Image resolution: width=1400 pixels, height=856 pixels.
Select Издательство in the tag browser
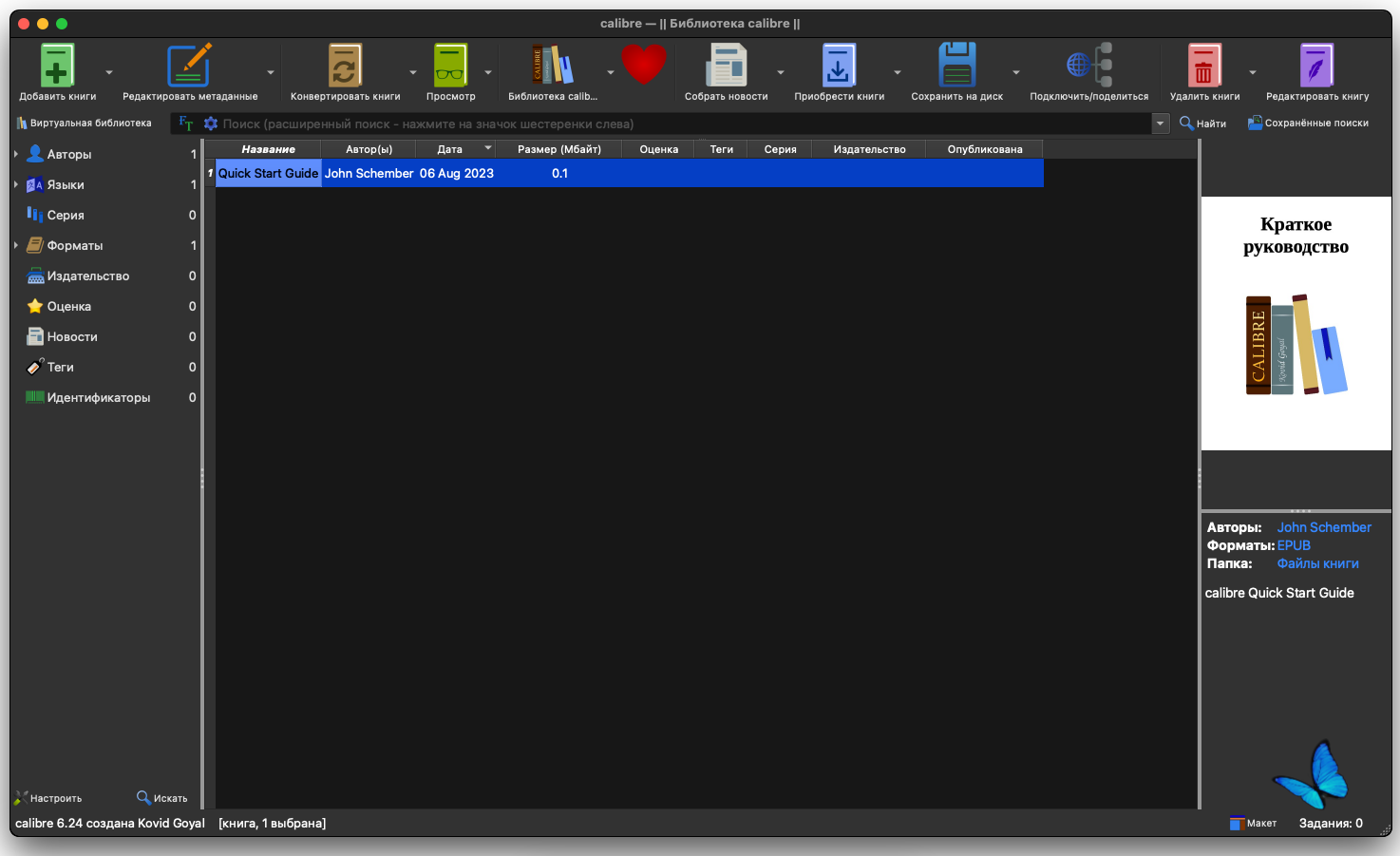coord(88,276)
